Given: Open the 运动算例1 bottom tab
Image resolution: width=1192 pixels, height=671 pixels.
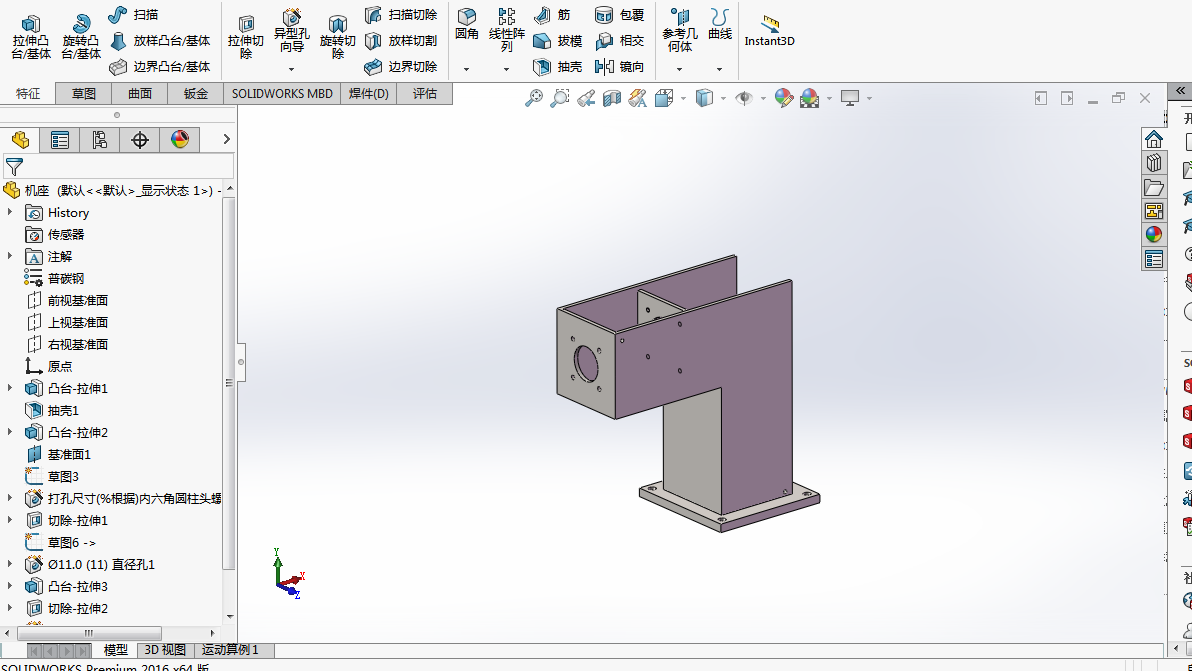Looking at the screenshot, I should click(230, 650).
